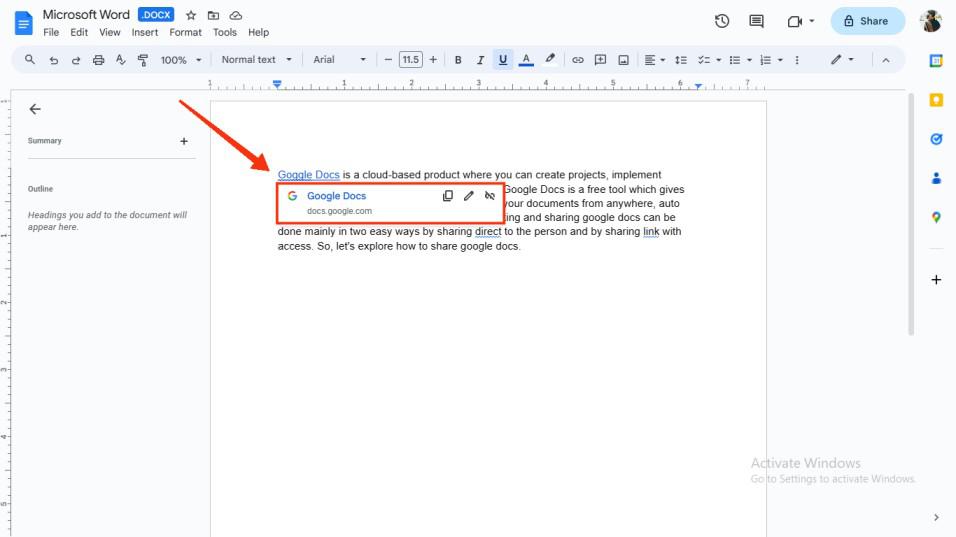This screenshot has height=537, width=956.
Task: Expand the bulleted list options arrow
Action: point(749,60)
